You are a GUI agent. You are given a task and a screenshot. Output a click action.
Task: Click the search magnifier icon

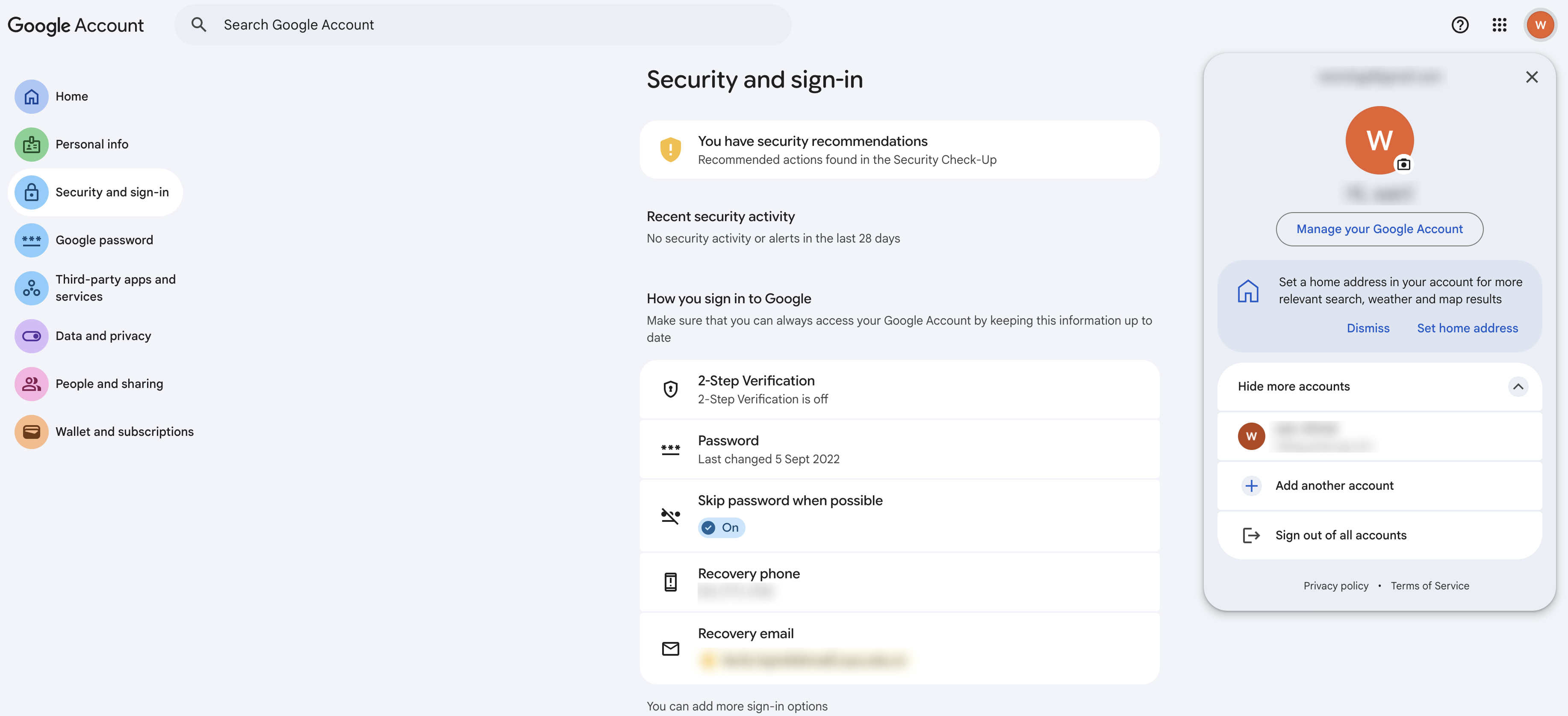click(x=198, y=24)
